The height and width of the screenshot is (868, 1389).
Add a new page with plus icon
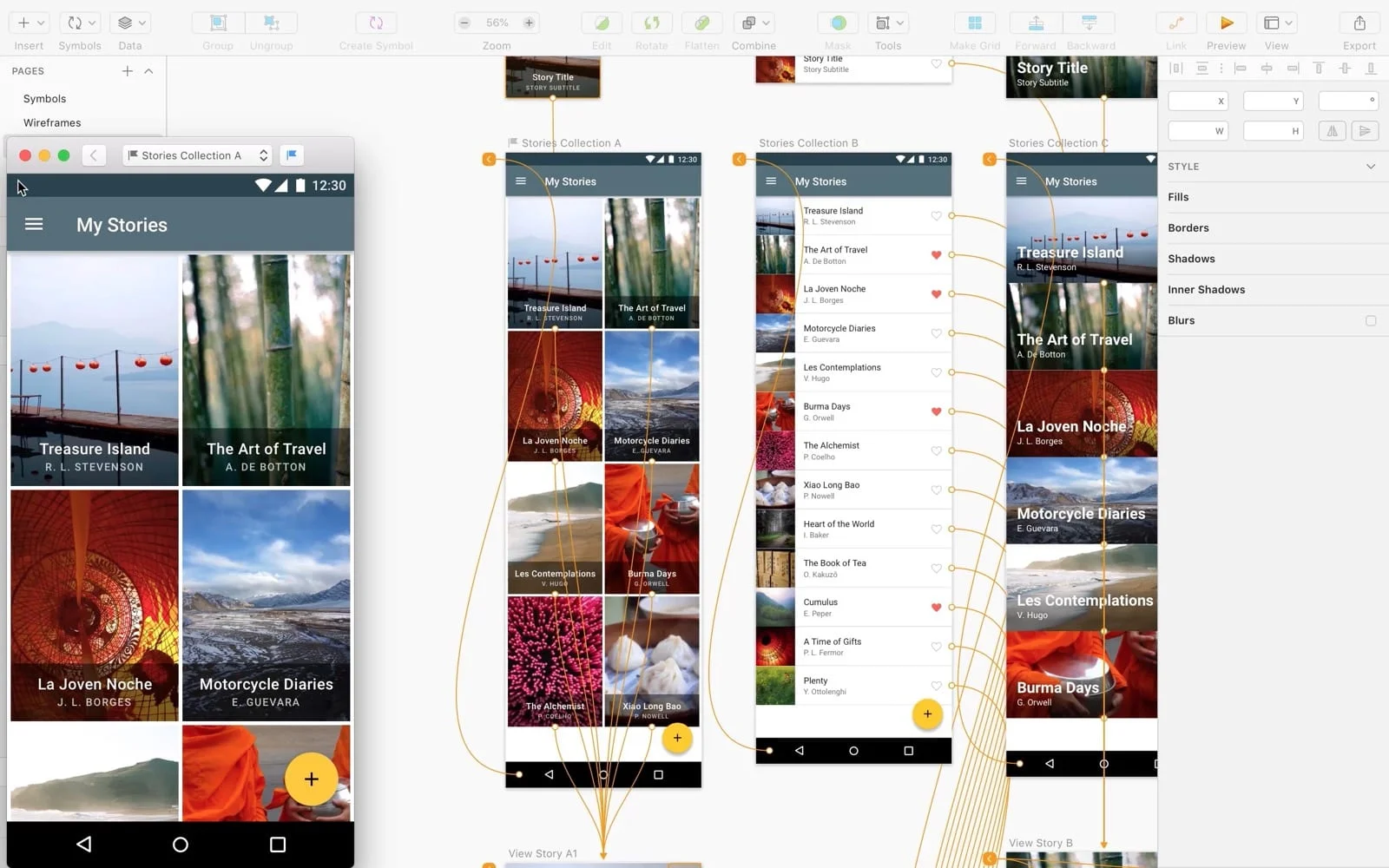pyautogui.click(x=128, y=71)
